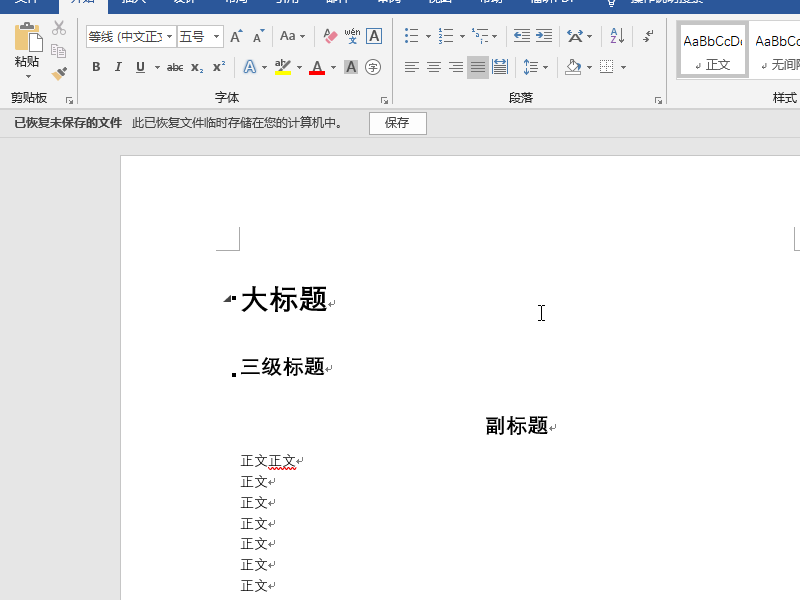Sort paragraphs with A-Z icon
Image resolution: width=800 pixels, height=600 pixels.
click(x=617, y=36)
